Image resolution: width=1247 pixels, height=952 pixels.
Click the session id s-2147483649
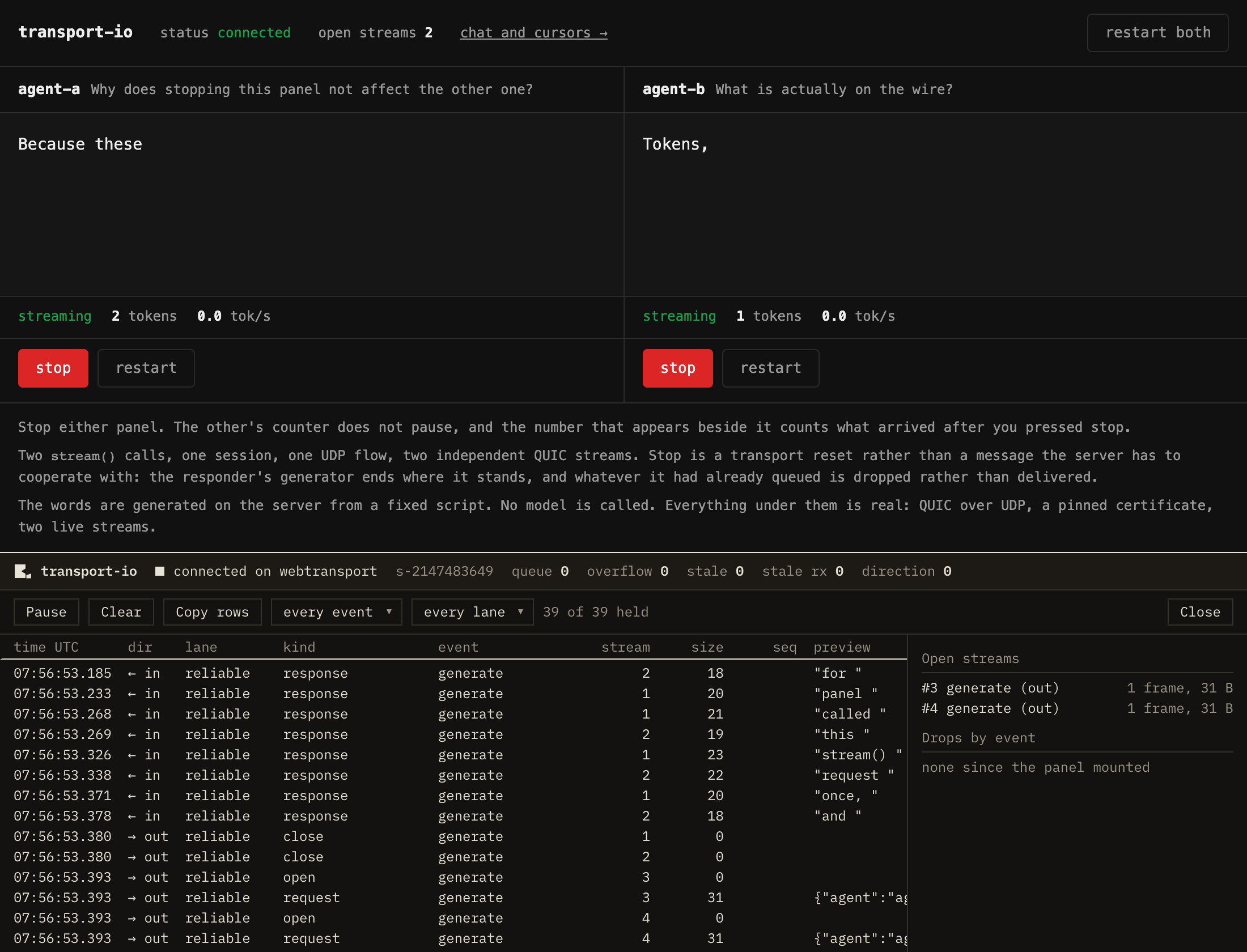click(444, 571)
